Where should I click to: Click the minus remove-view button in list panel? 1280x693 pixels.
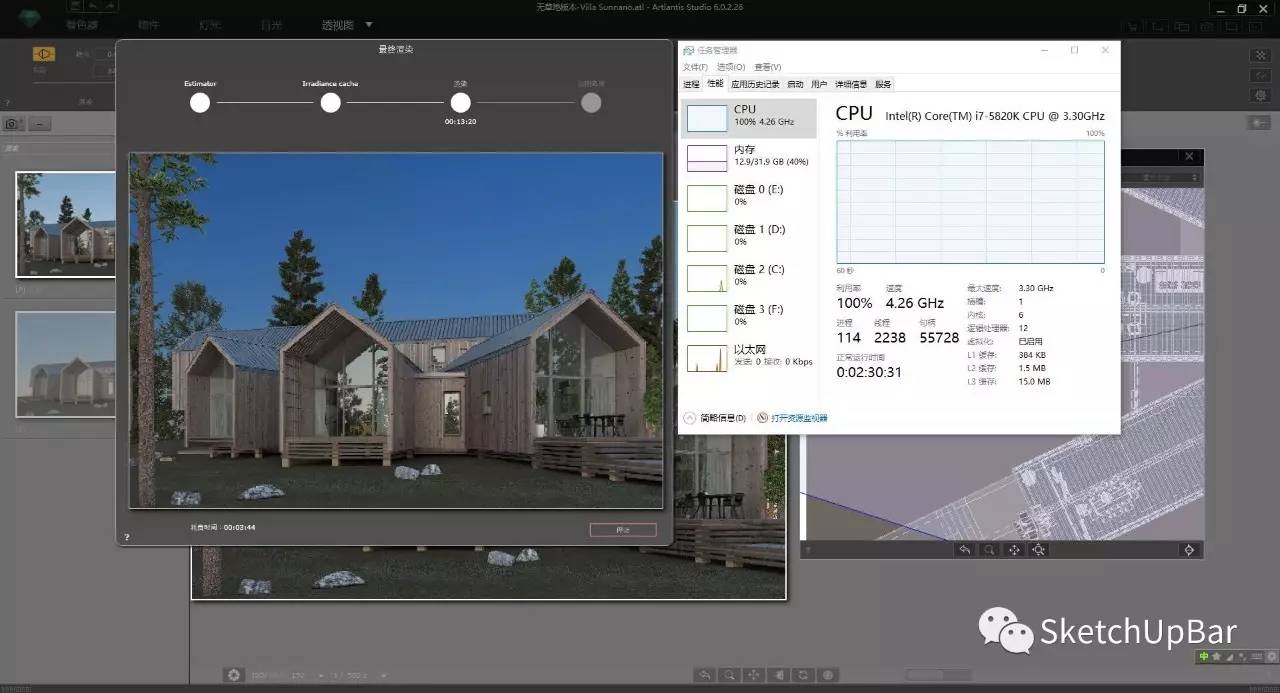click(39, 124)
